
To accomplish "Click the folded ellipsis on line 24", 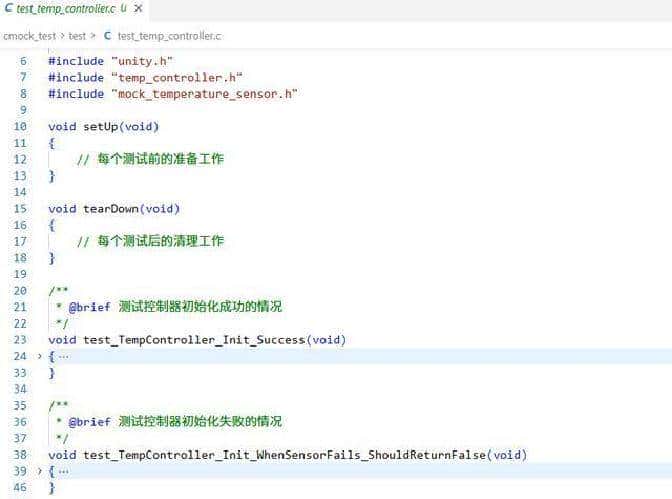I will tap(64, 356).
